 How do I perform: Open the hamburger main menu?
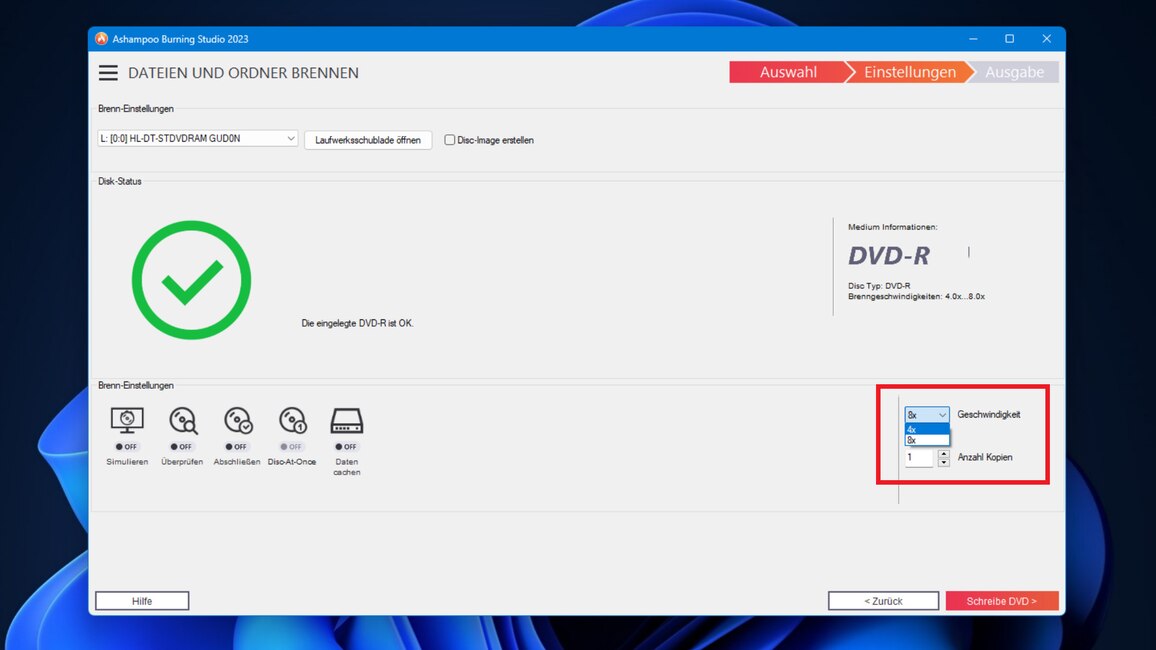pyautogui.click(x=108, y=73)
